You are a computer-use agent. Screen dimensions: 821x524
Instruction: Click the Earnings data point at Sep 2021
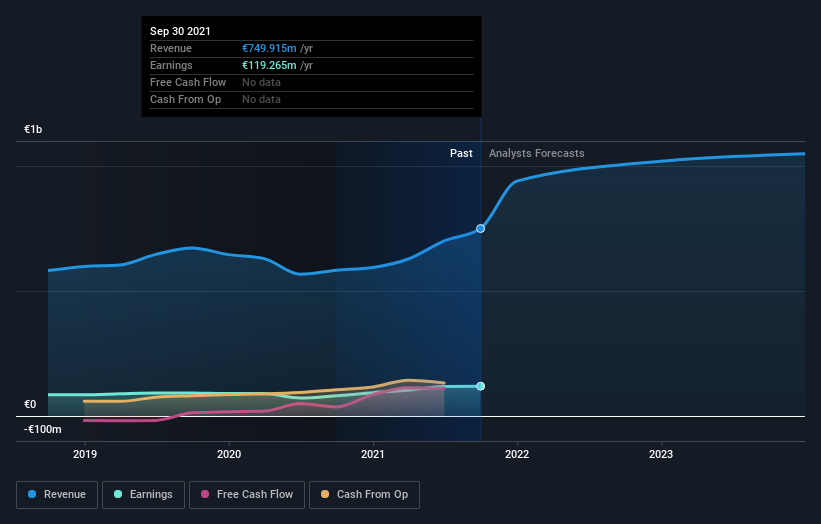point(480,386)
